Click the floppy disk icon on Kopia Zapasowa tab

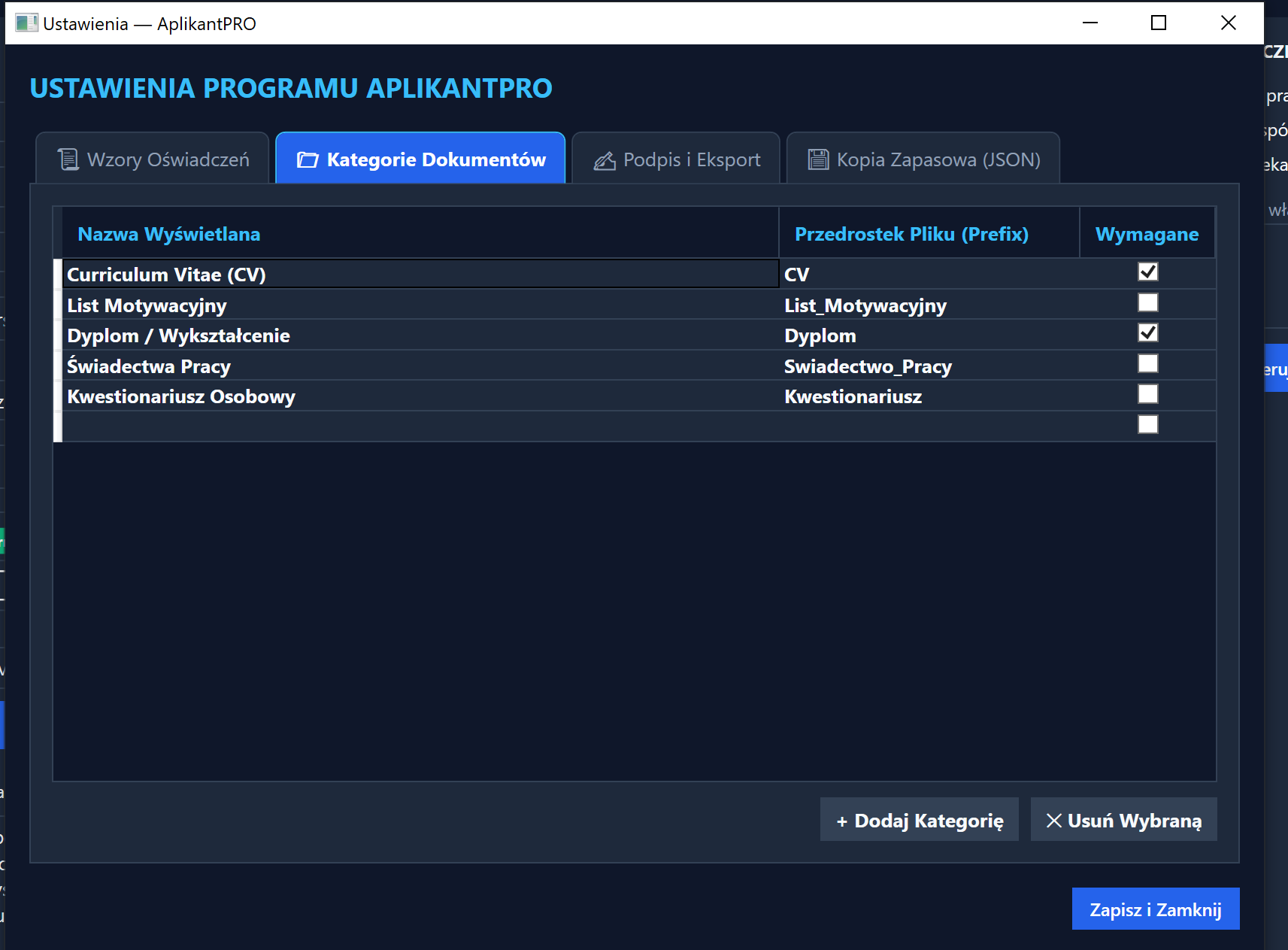point(818,159)
